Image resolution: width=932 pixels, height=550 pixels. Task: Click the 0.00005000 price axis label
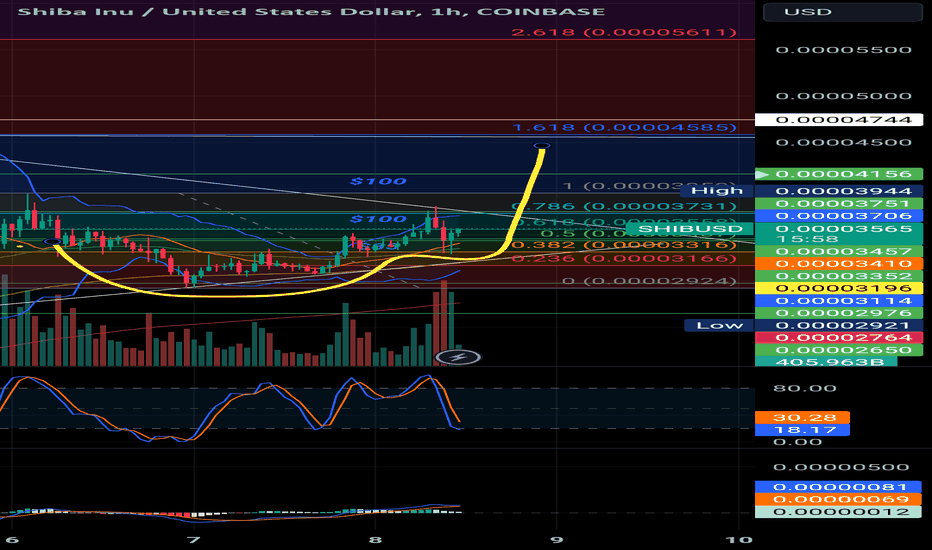point(843,96)
